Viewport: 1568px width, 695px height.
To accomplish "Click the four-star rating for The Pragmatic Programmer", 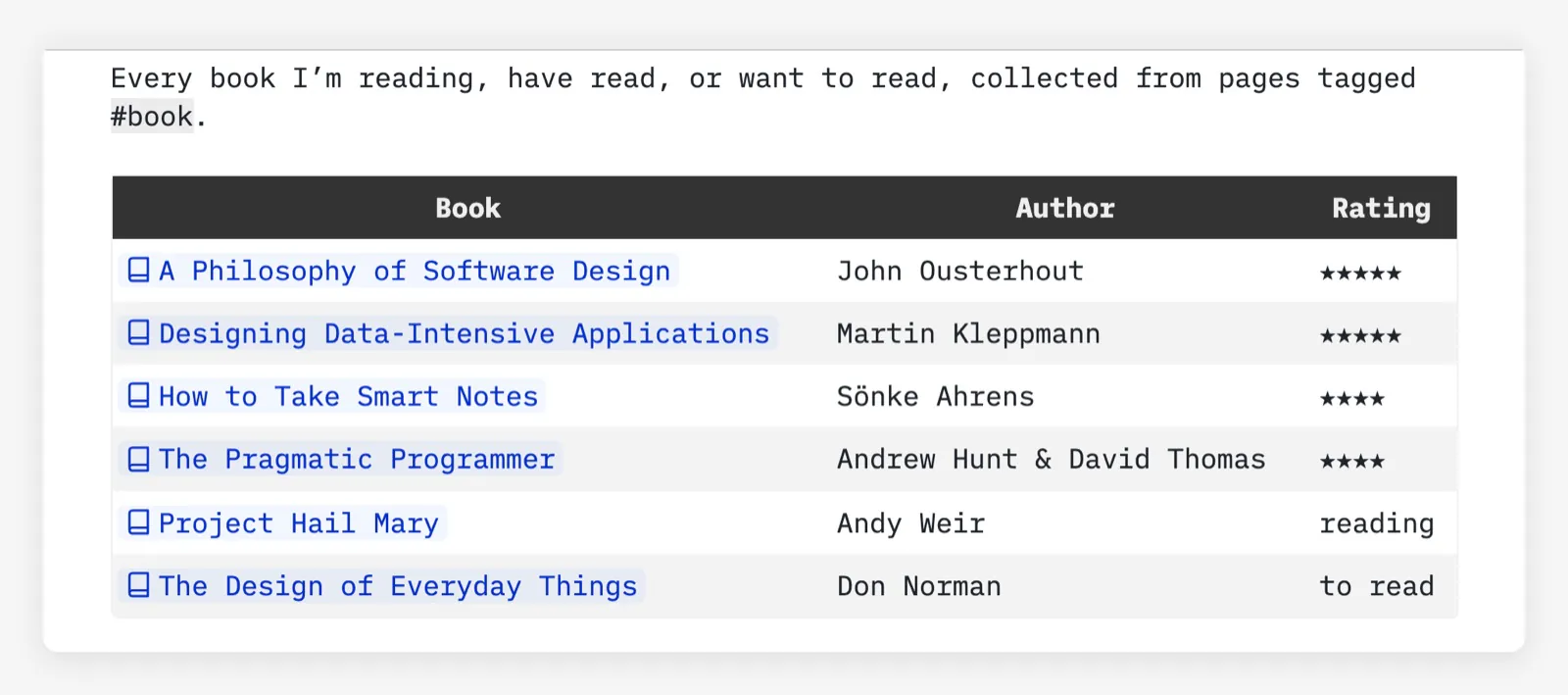I will coord(1352,461).
